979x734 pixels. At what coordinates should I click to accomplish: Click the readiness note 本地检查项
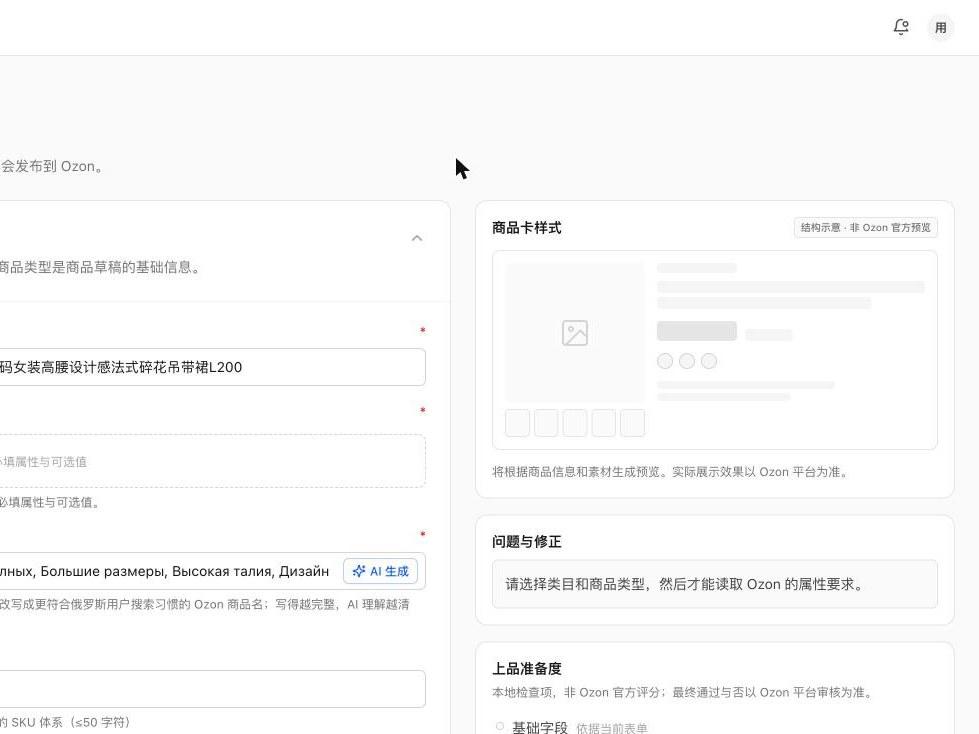[683, 692]
